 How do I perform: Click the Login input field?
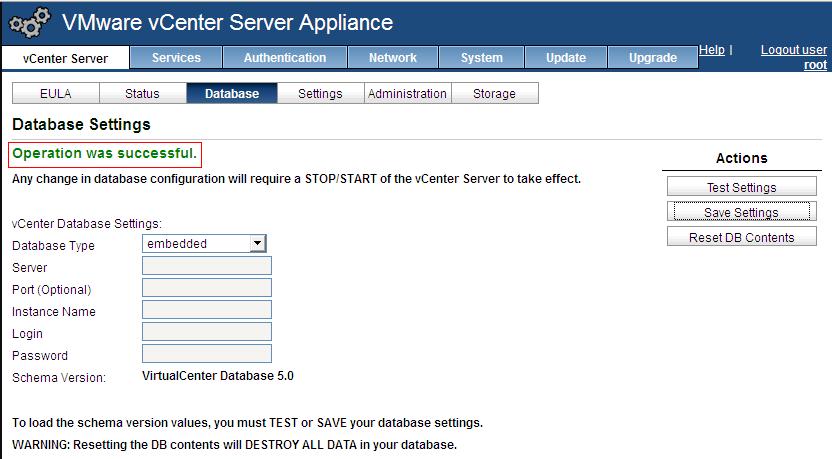coord(207,332)
